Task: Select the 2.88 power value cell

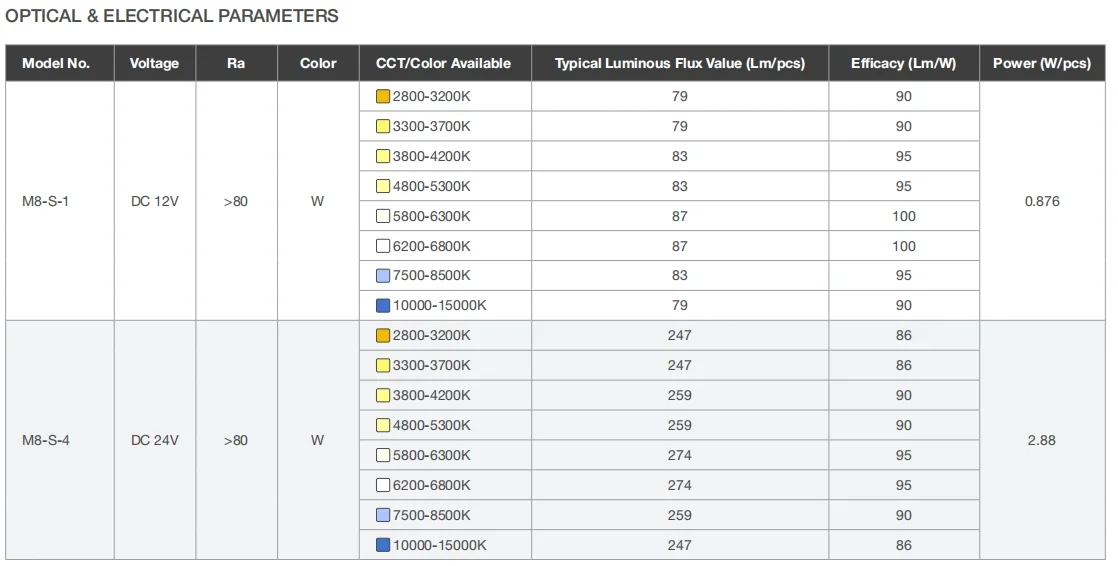Action: coord(1041,440)
